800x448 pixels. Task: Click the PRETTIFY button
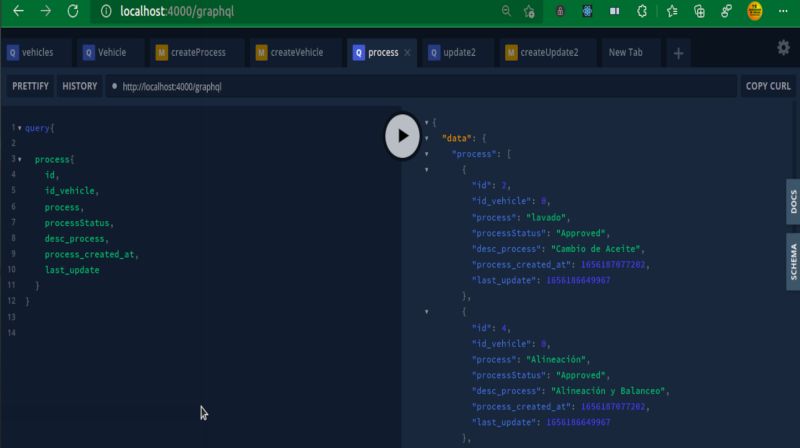(x=30, y=86)
